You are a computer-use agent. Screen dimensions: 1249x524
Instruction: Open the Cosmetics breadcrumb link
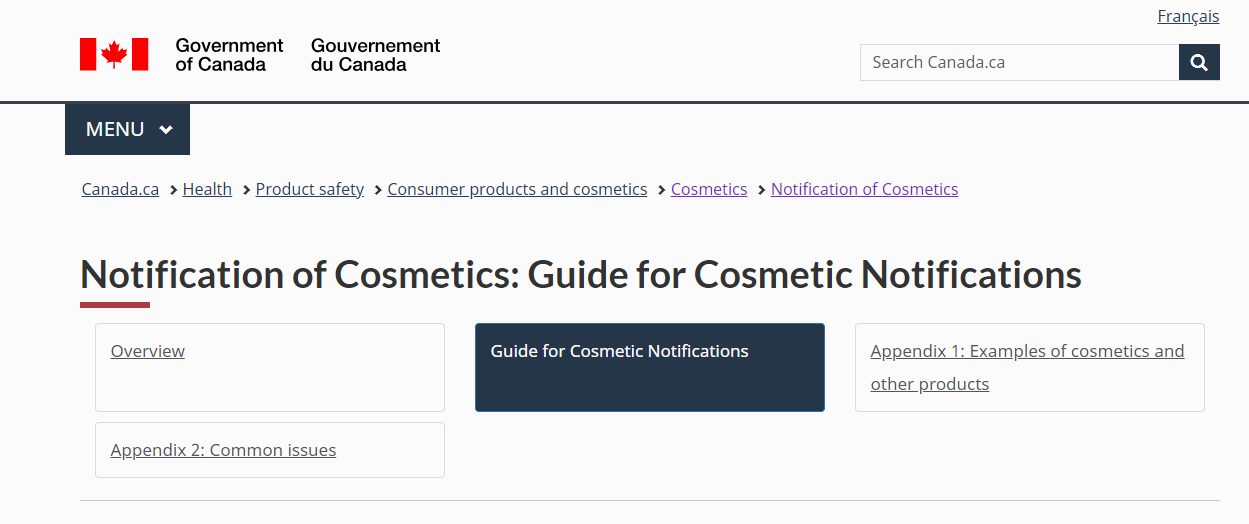[x=709, y=189]
